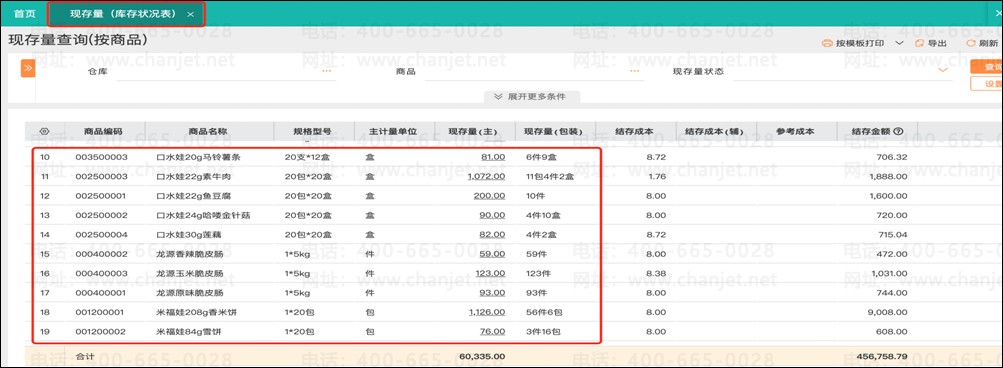Click the 仓库 input field
The width and height of the screenshot is (1003, 368).
pos(225,72)
